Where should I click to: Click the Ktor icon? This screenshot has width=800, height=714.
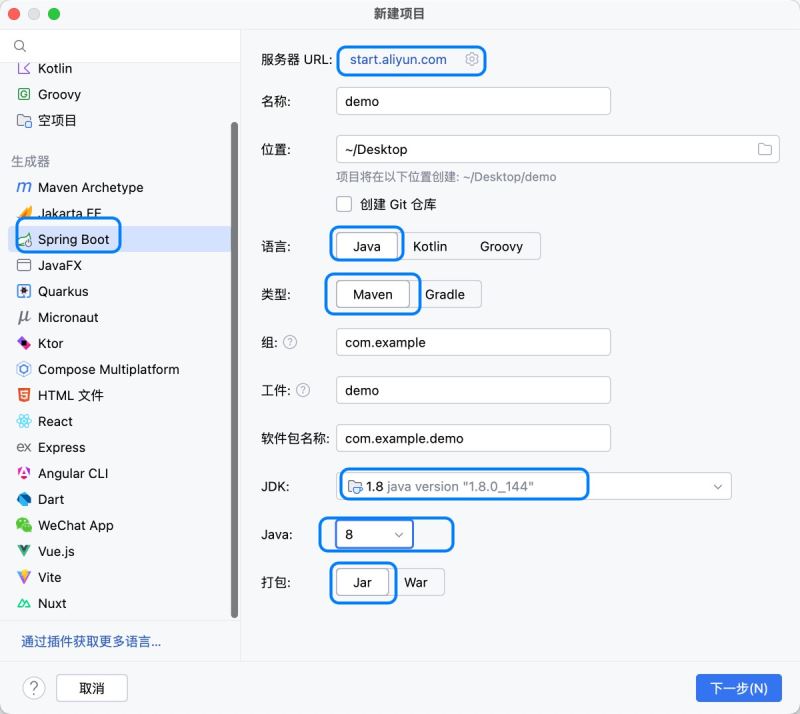[x=24, y=343]
